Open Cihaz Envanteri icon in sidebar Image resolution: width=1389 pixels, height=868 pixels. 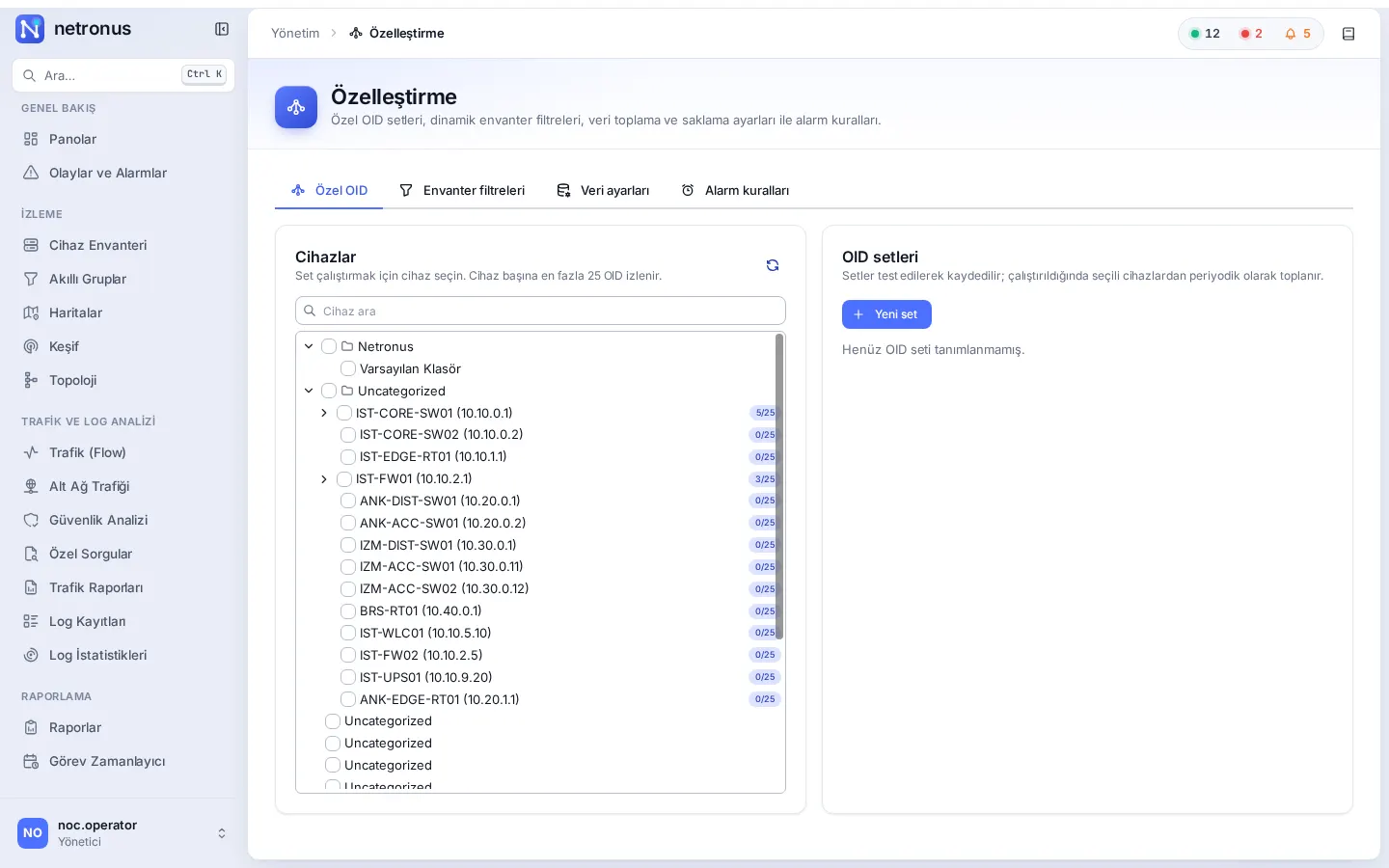(31, 245)
